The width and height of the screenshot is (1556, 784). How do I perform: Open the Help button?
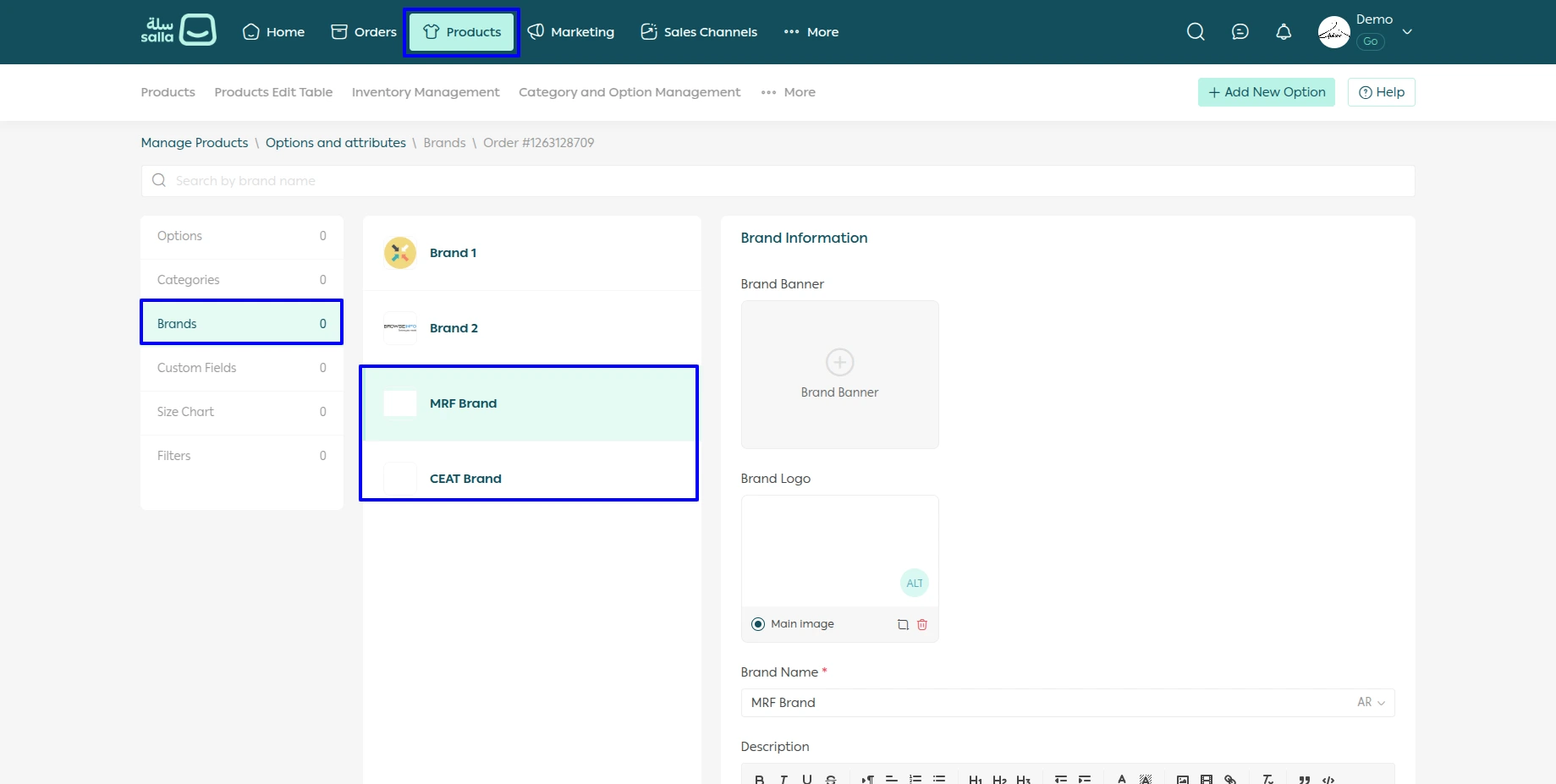pyautogui.click(x=1381, y=92)
